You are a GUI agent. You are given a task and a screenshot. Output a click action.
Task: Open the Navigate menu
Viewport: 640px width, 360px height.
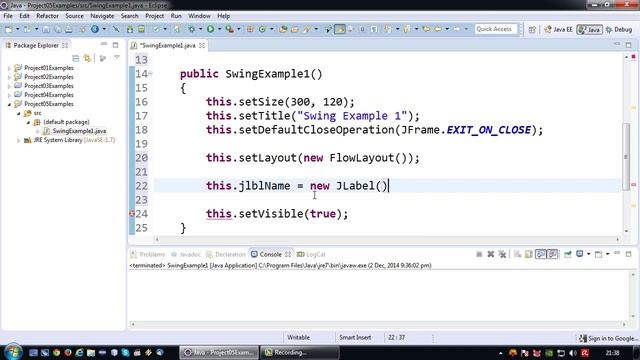point(102,16)
